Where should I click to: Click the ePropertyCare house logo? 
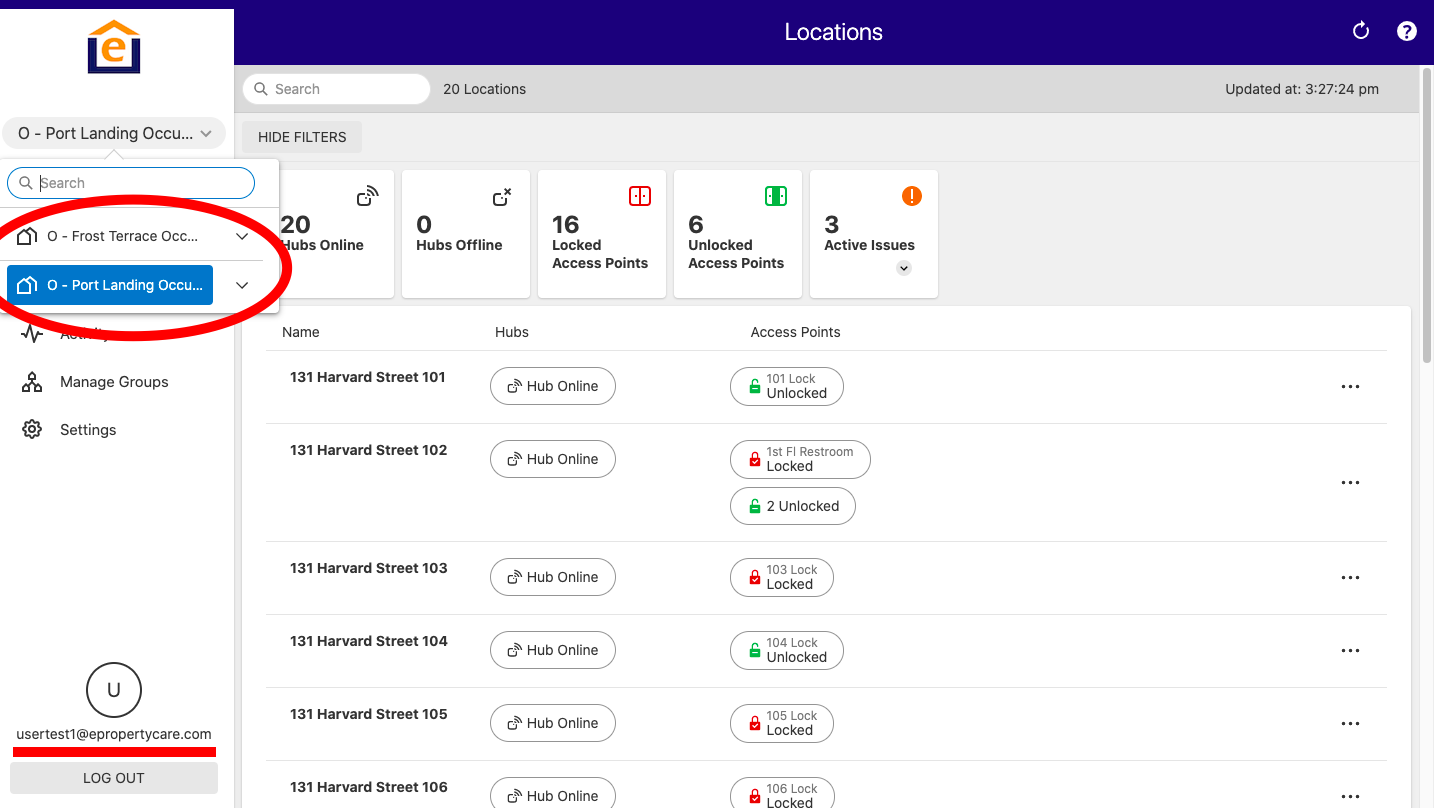tap(114, 46)
